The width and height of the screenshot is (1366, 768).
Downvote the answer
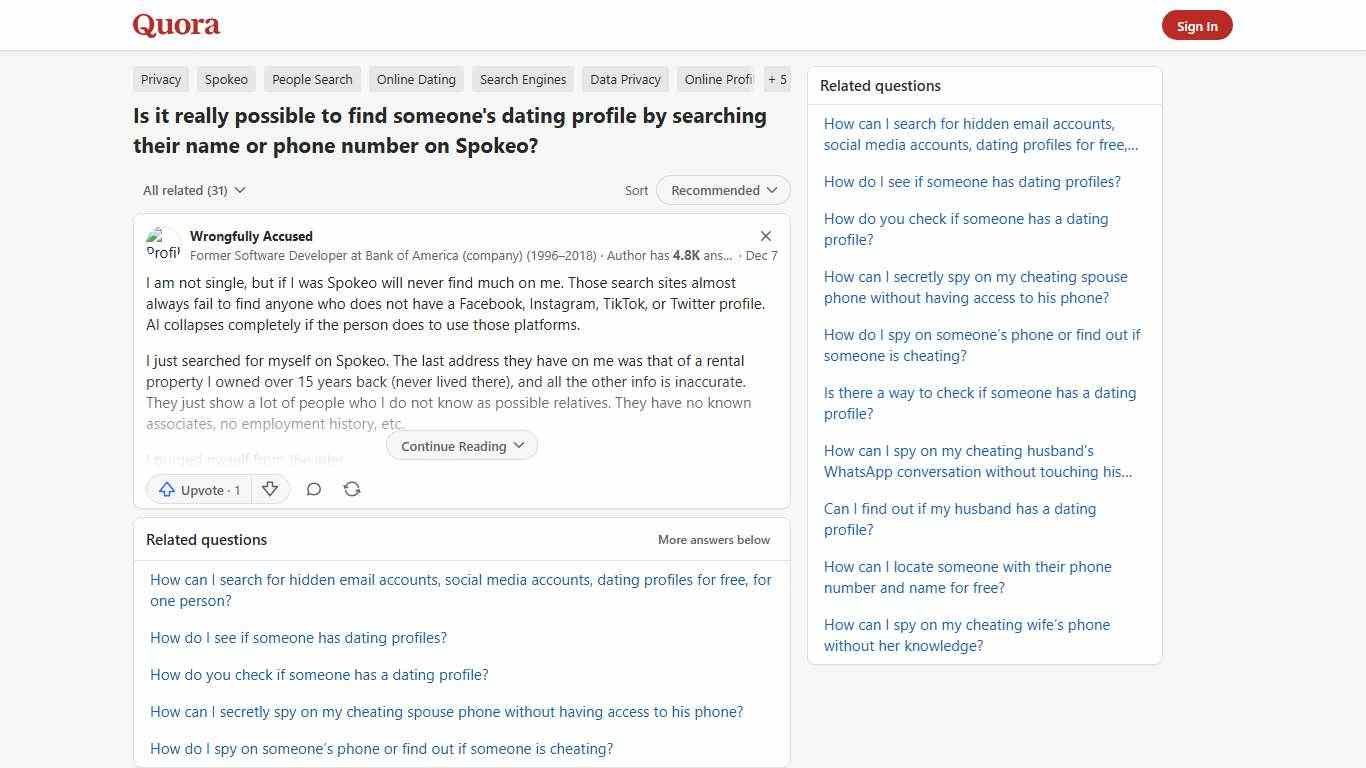pyautogui.click(x=270, y=489)
